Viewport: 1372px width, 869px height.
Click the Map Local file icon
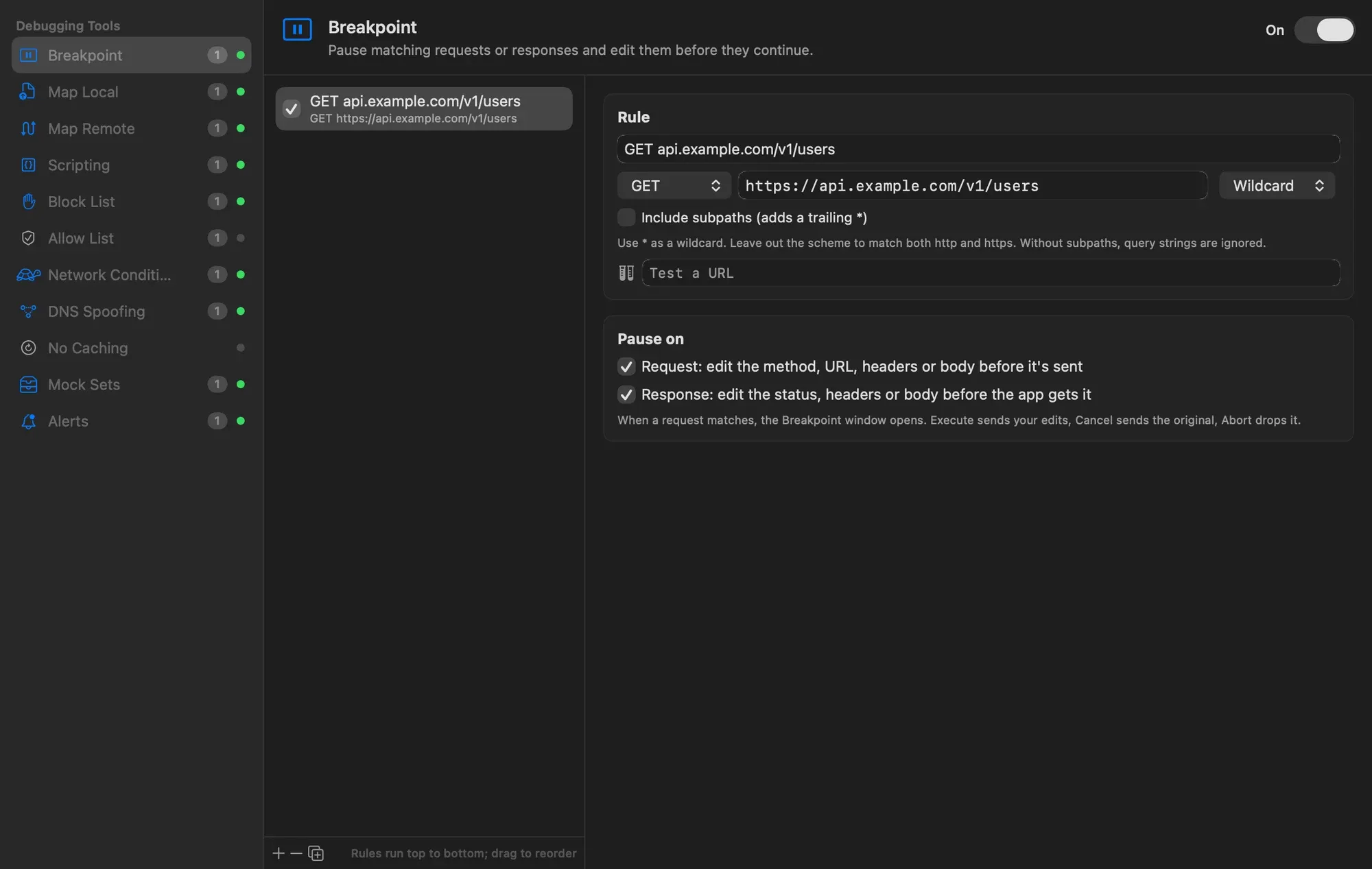[28, 91]
